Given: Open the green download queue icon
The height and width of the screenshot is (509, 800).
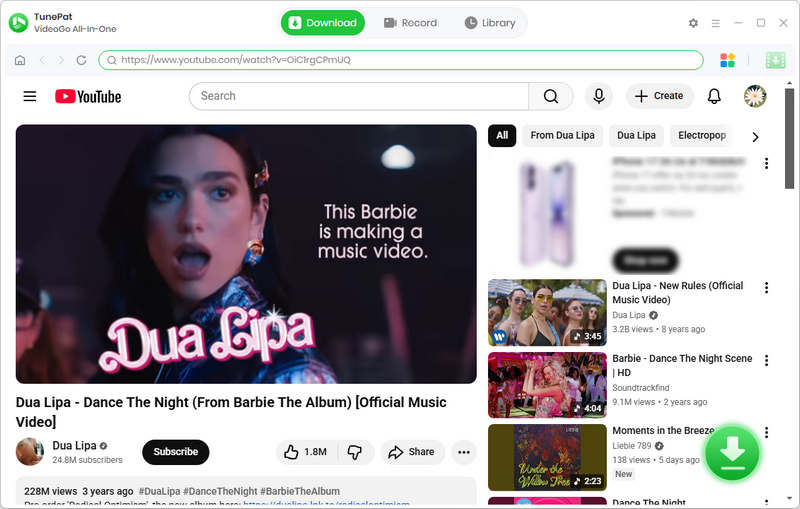Looking at the screenshot, I should (775, 60).
